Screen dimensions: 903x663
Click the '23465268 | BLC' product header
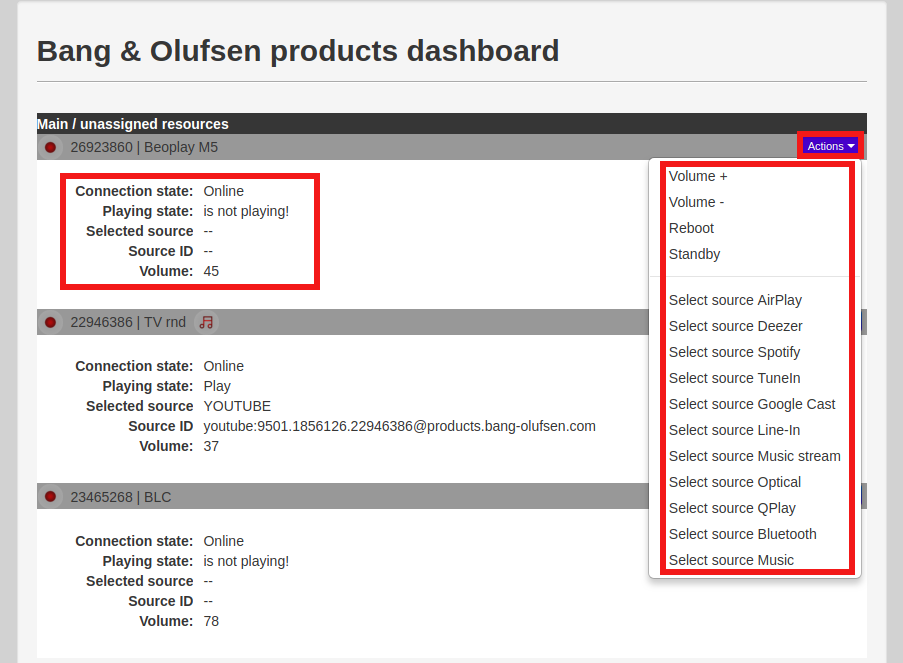121,497
